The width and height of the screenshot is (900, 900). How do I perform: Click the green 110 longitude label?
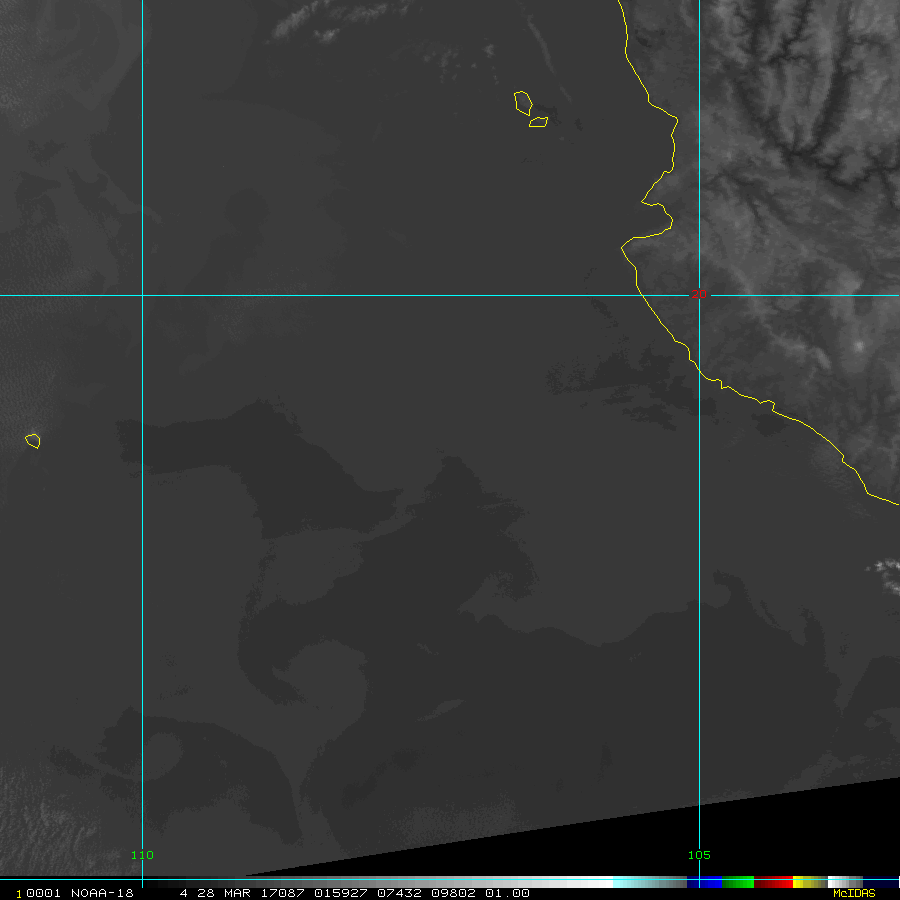[x=143, y=855]
